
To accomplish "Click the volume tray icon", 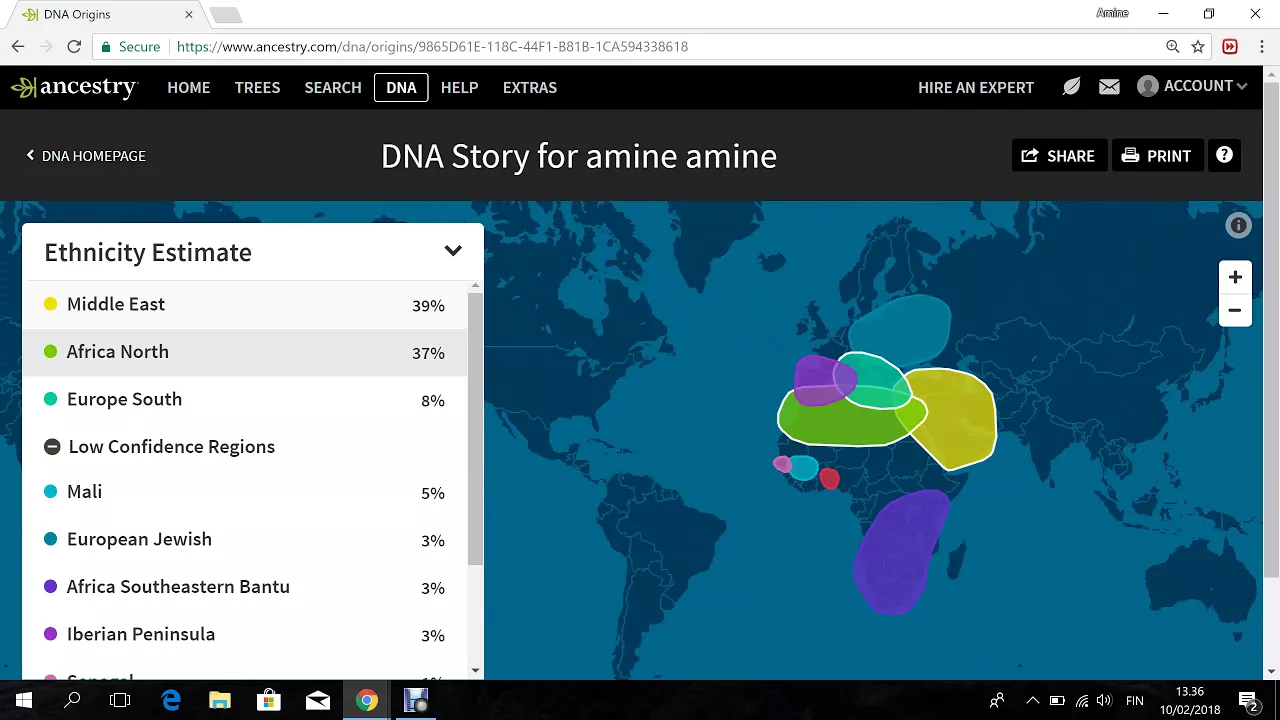I will coord(1104,700).
